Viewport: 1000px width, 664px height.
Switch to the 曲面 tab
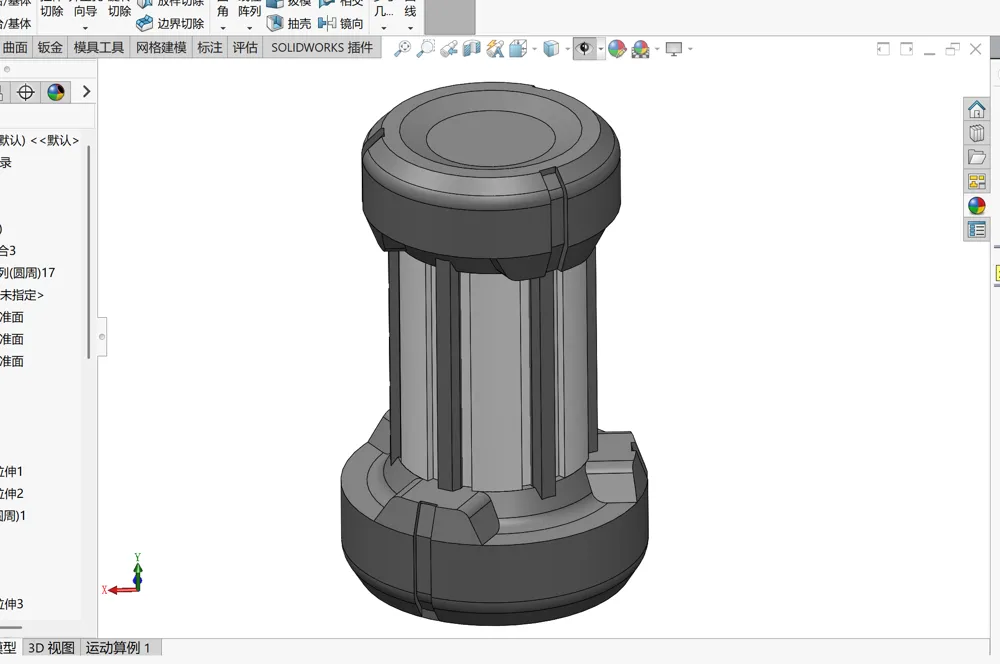(15, 48)
